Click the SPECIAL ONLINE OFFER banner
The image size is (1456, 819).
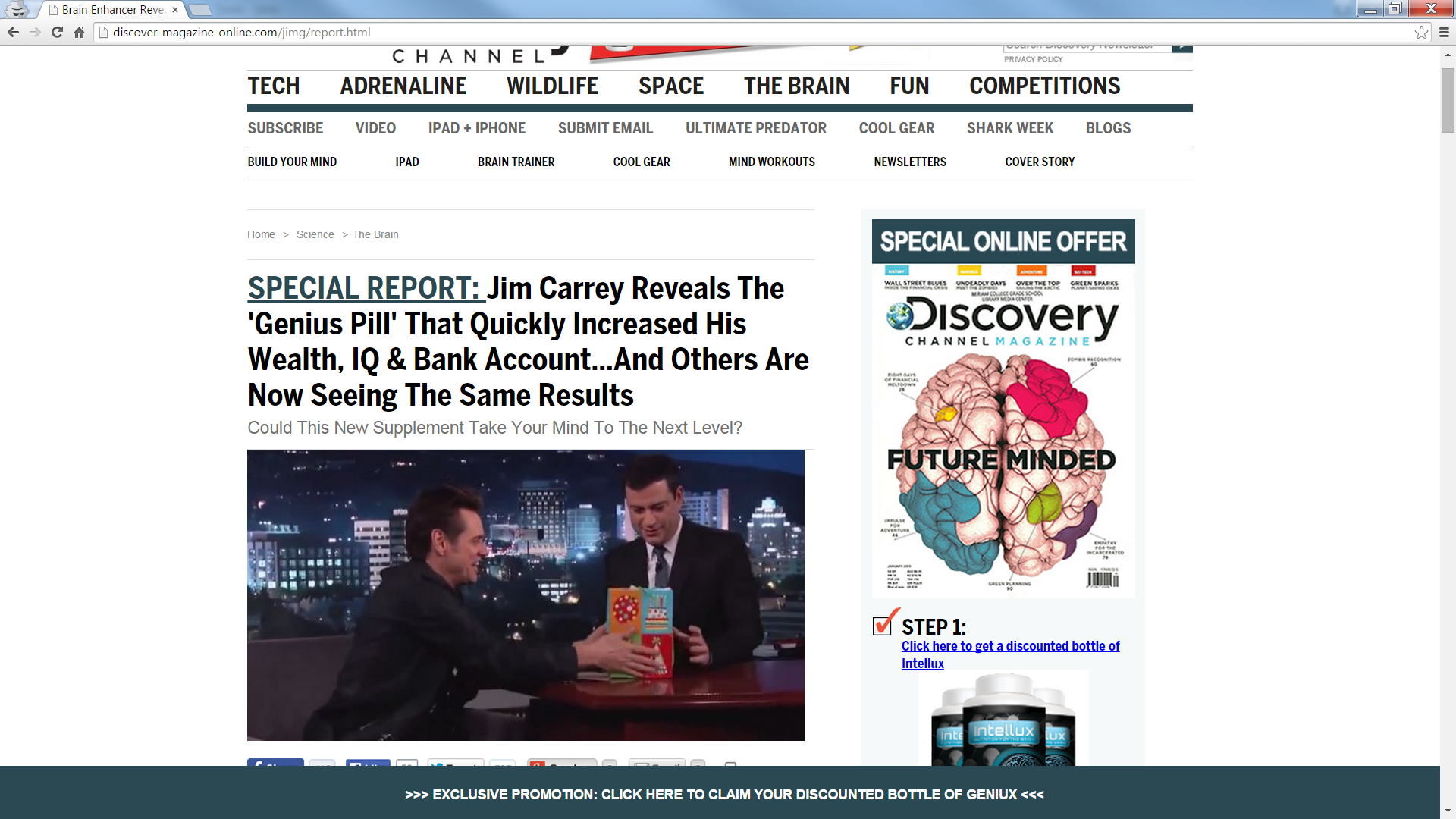1003,241
